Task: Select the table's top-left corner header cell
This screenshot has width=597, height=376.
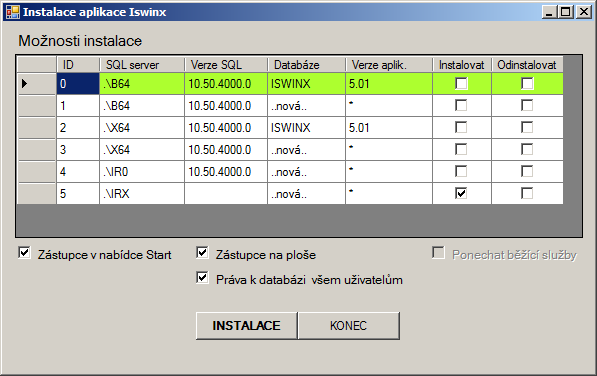Action: [37, 65]
